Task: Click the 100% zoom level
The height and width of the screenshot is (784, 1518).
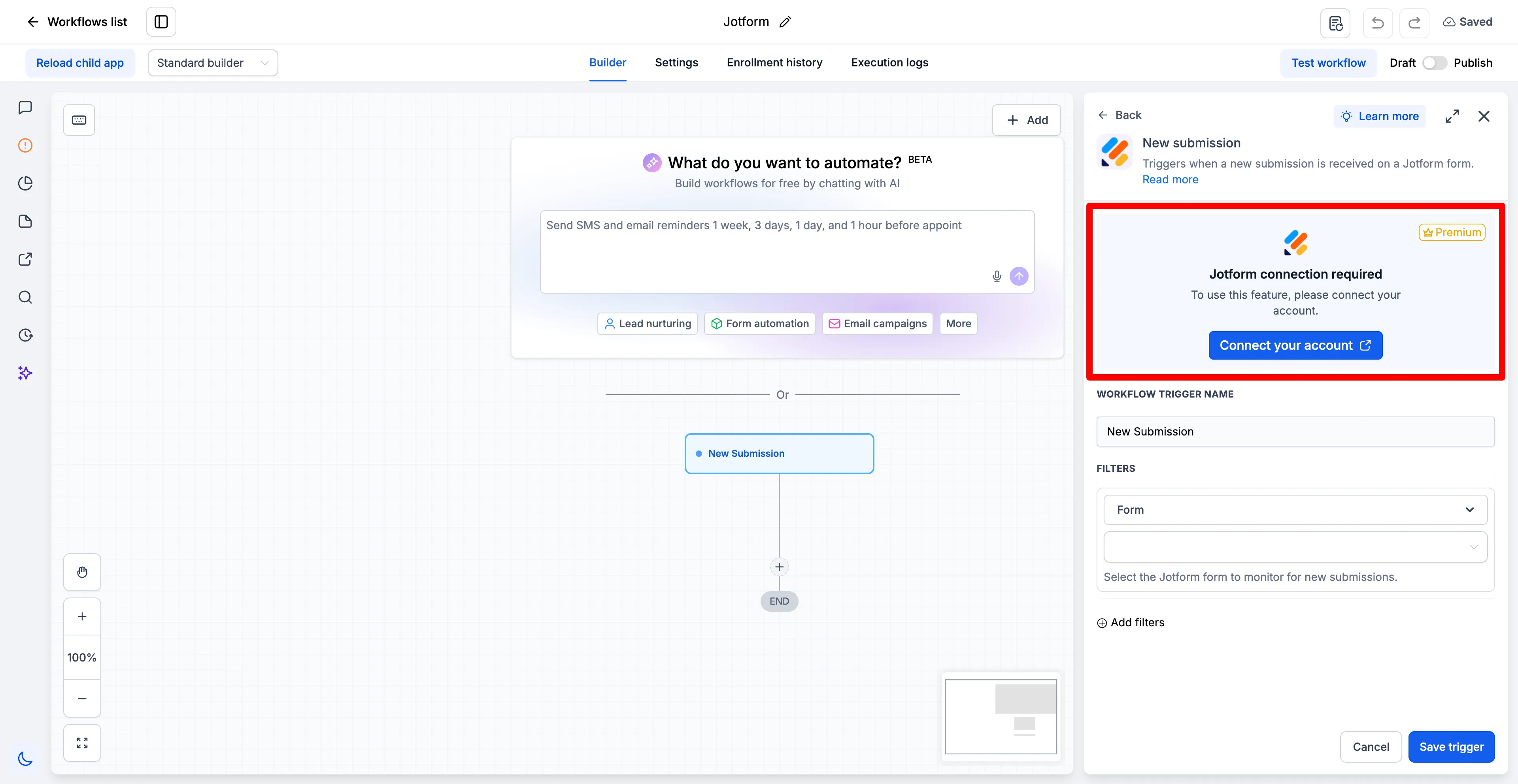Action: click(82, 658)
